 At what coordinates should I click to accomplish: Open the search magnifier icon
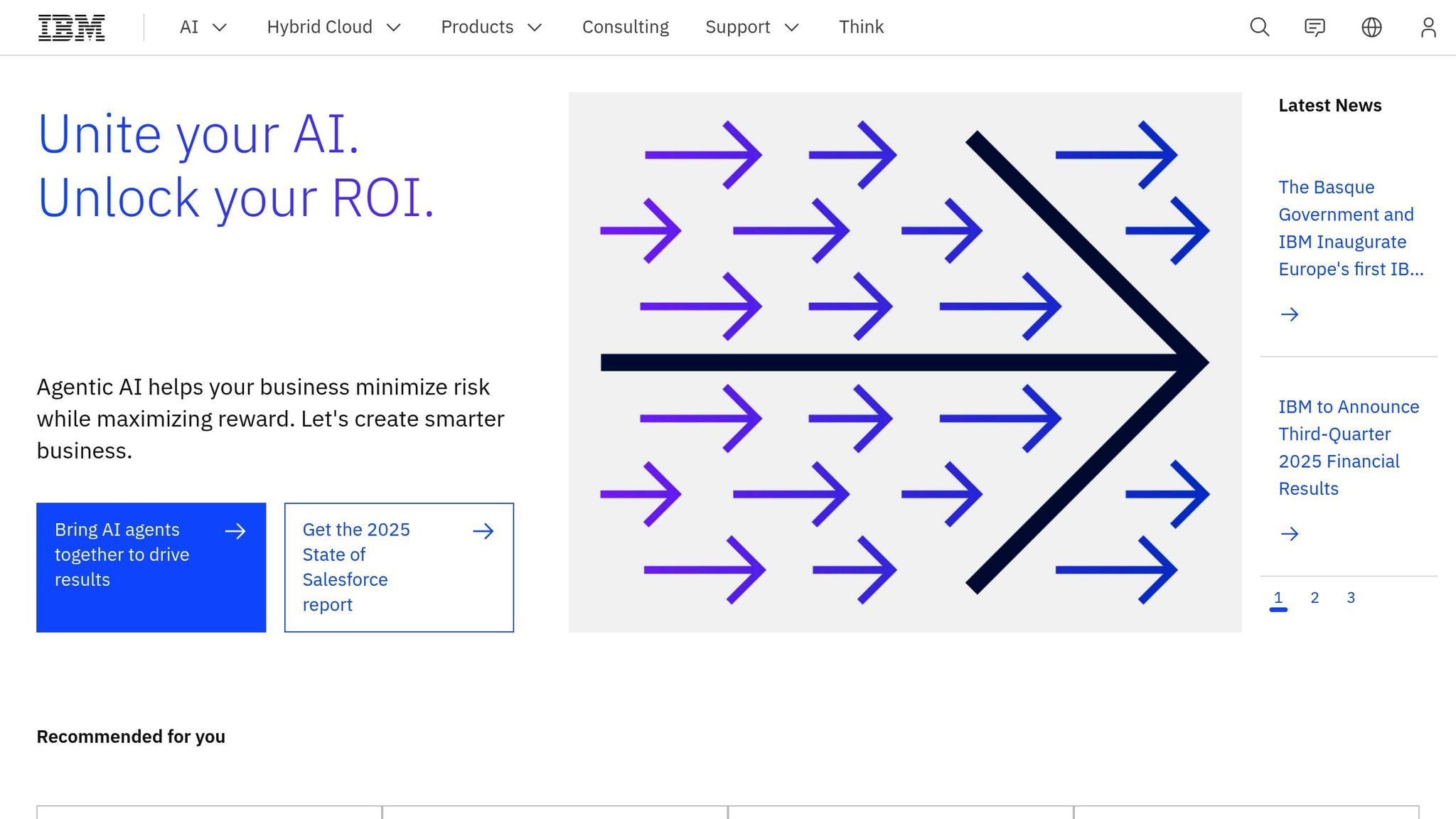(x=1259, y=27)
